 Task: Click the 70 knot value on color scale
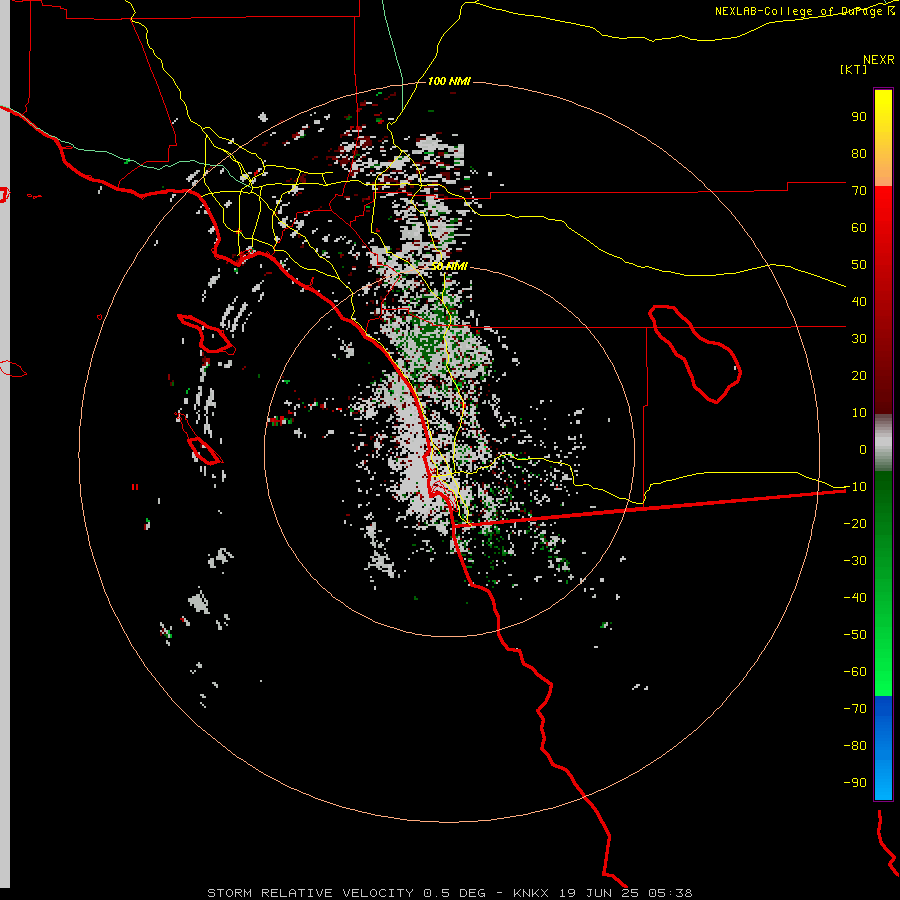click(859, 191)
